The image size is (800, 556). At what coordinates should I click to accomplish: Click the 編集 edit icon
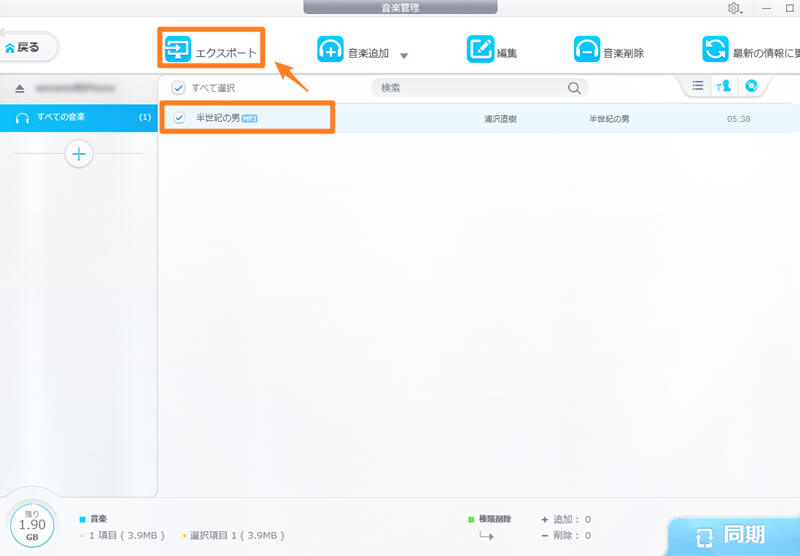tap(481, 50)
